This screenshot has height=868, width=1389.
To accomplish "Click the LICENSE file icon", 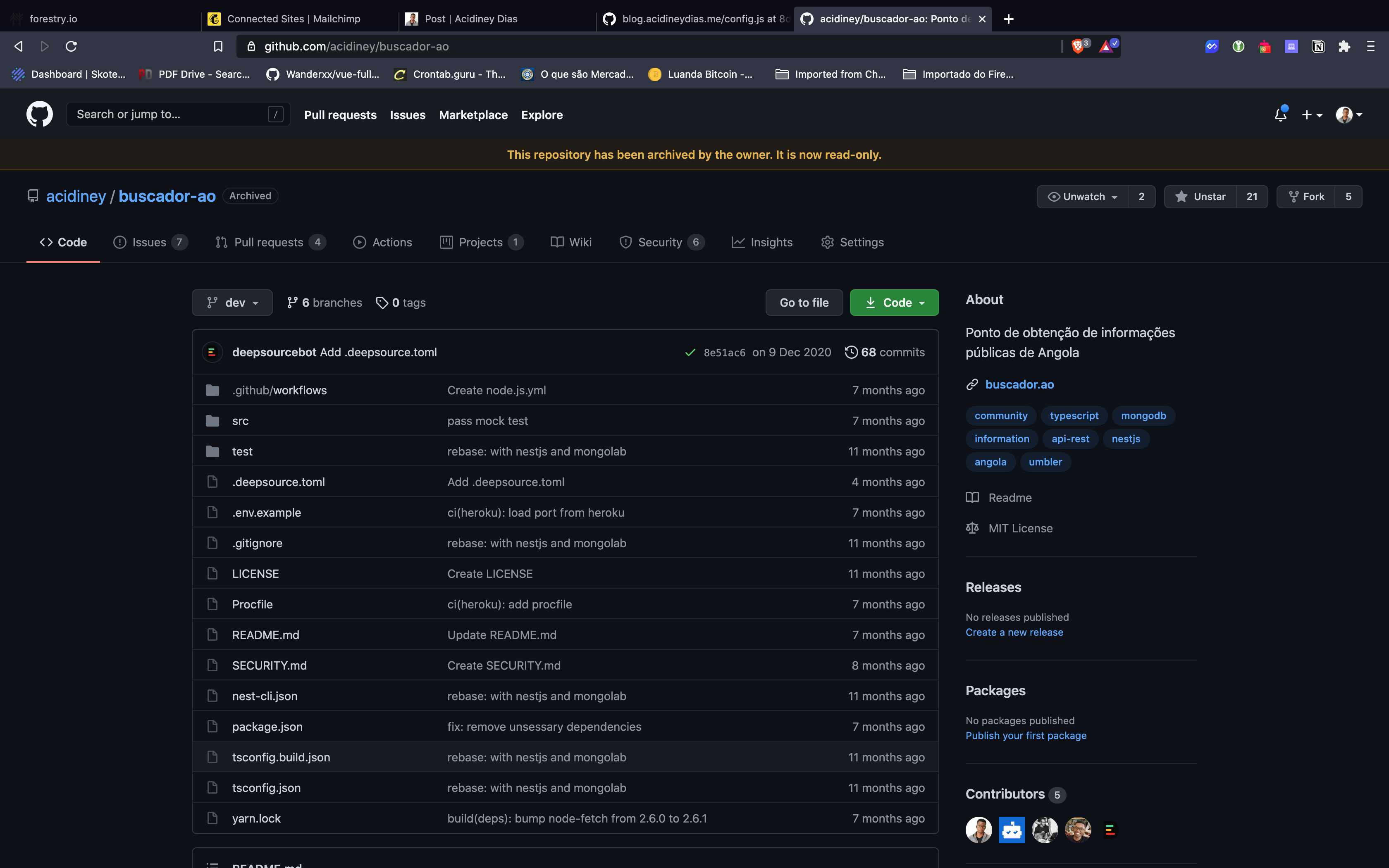I will tap(212, 574).
